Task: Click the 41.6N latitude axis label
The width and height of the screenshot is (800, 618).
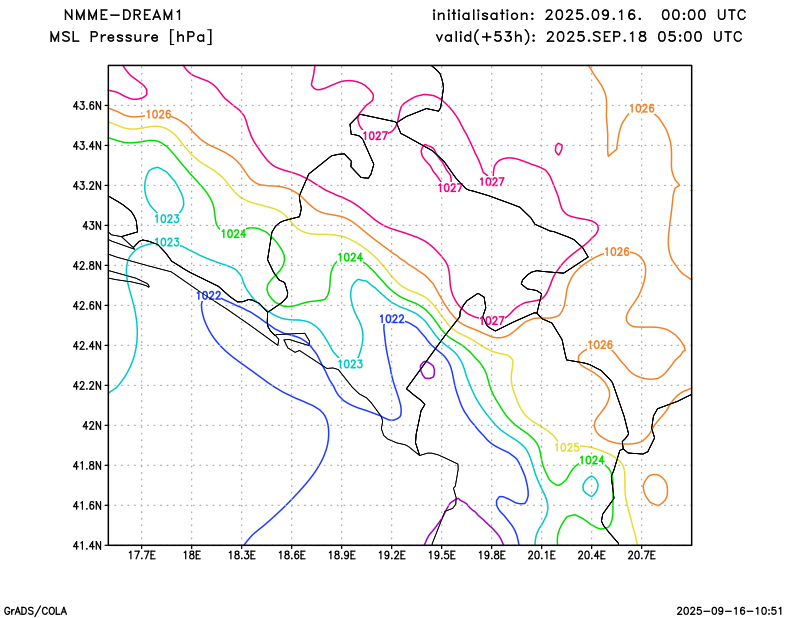Action: (87, 505)
